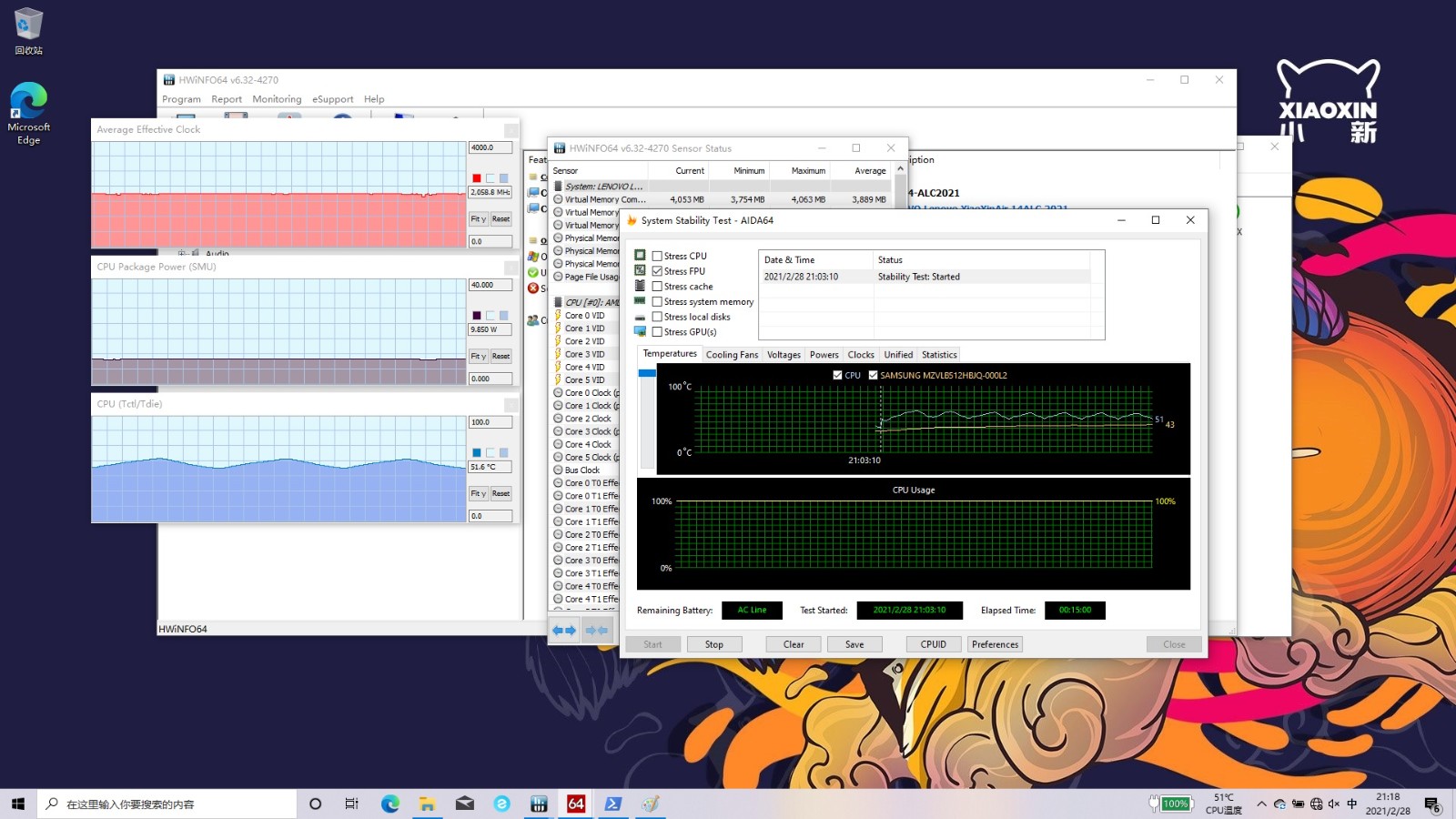Open the Mail app from taskbar
1456x819 pixels.
click(464, 804)
